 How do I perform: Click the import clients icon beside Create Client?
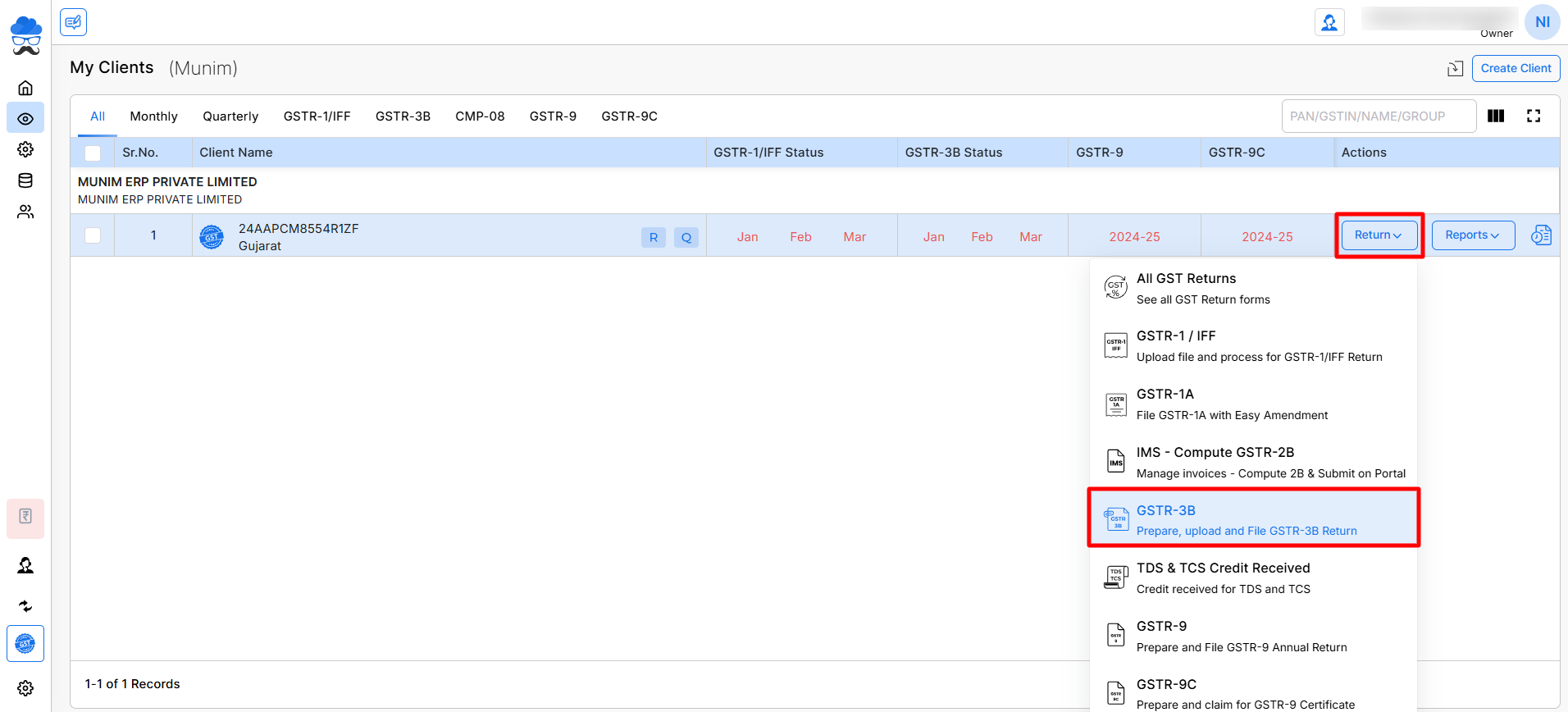pos(1455,69)
